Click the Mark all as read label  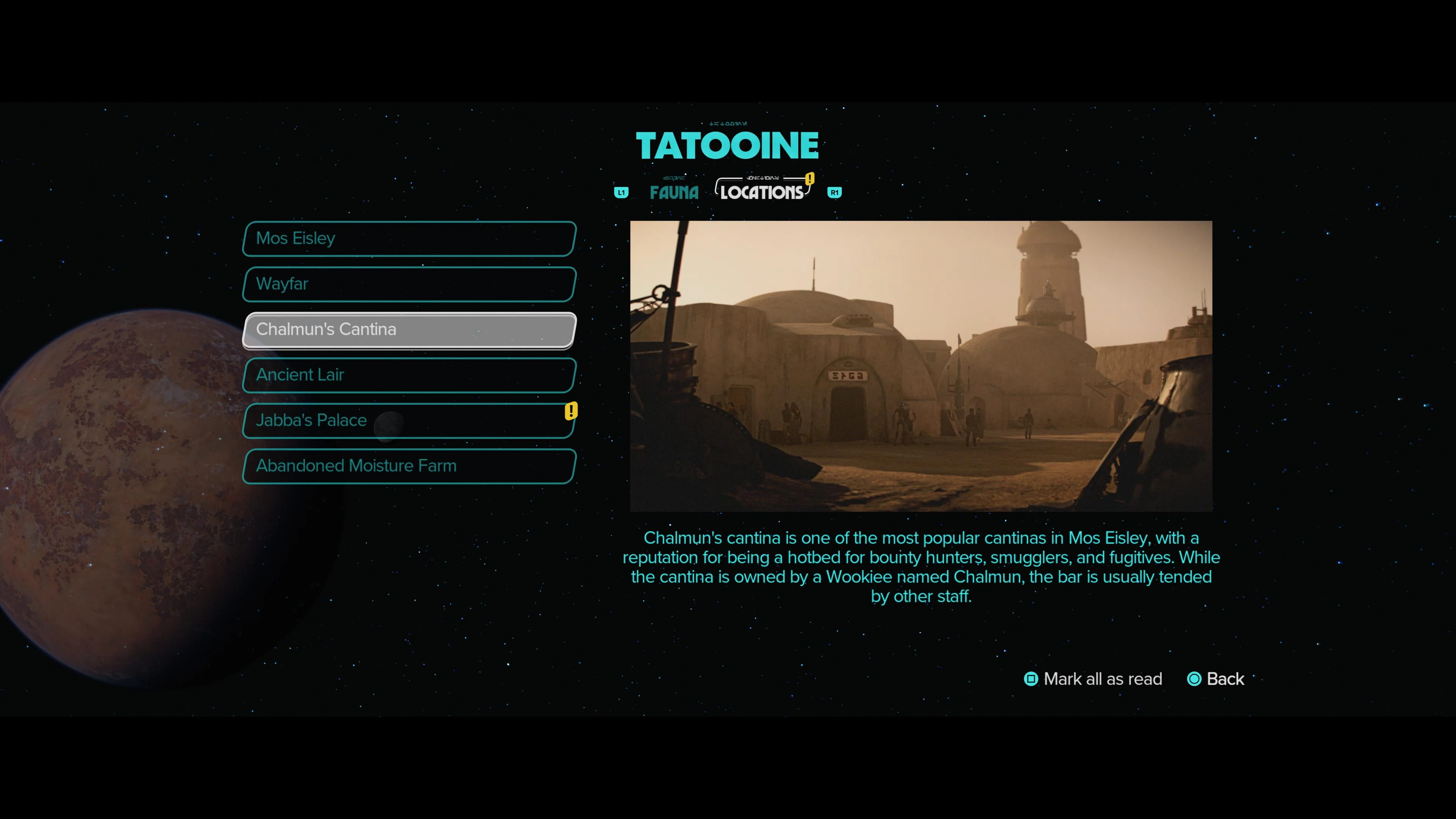click(x=1102, y=679)
